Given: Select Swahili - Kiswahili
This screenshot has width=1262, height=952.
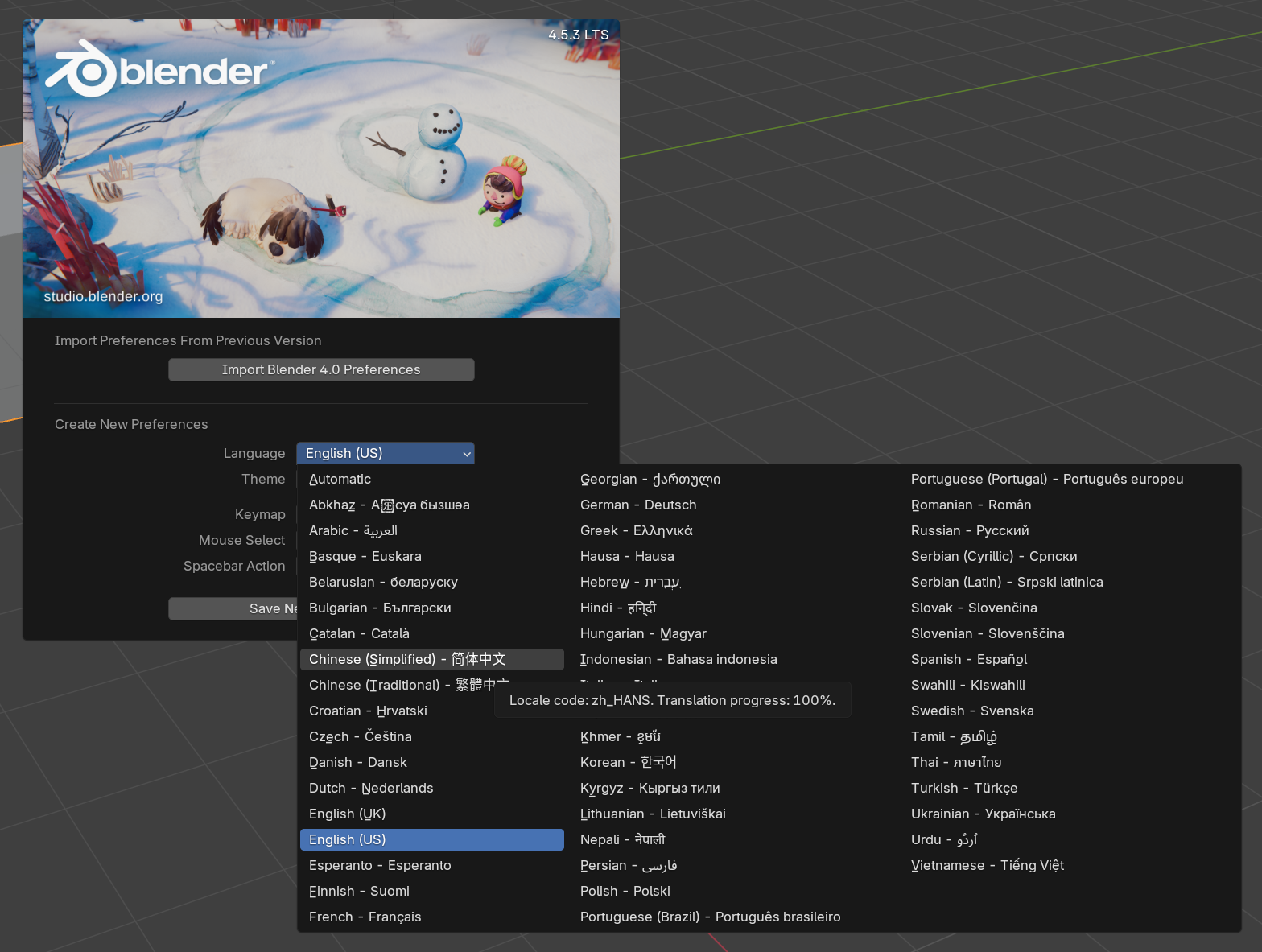Looking at the screenshot, I should (x=1070, y=685).
